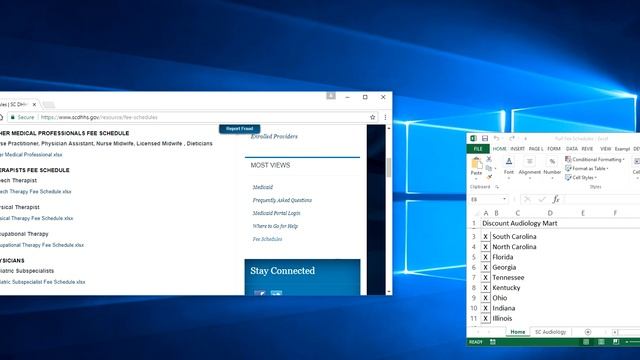Select the HOME ribbon tab

pyautogui.click(x=499, y=149)
